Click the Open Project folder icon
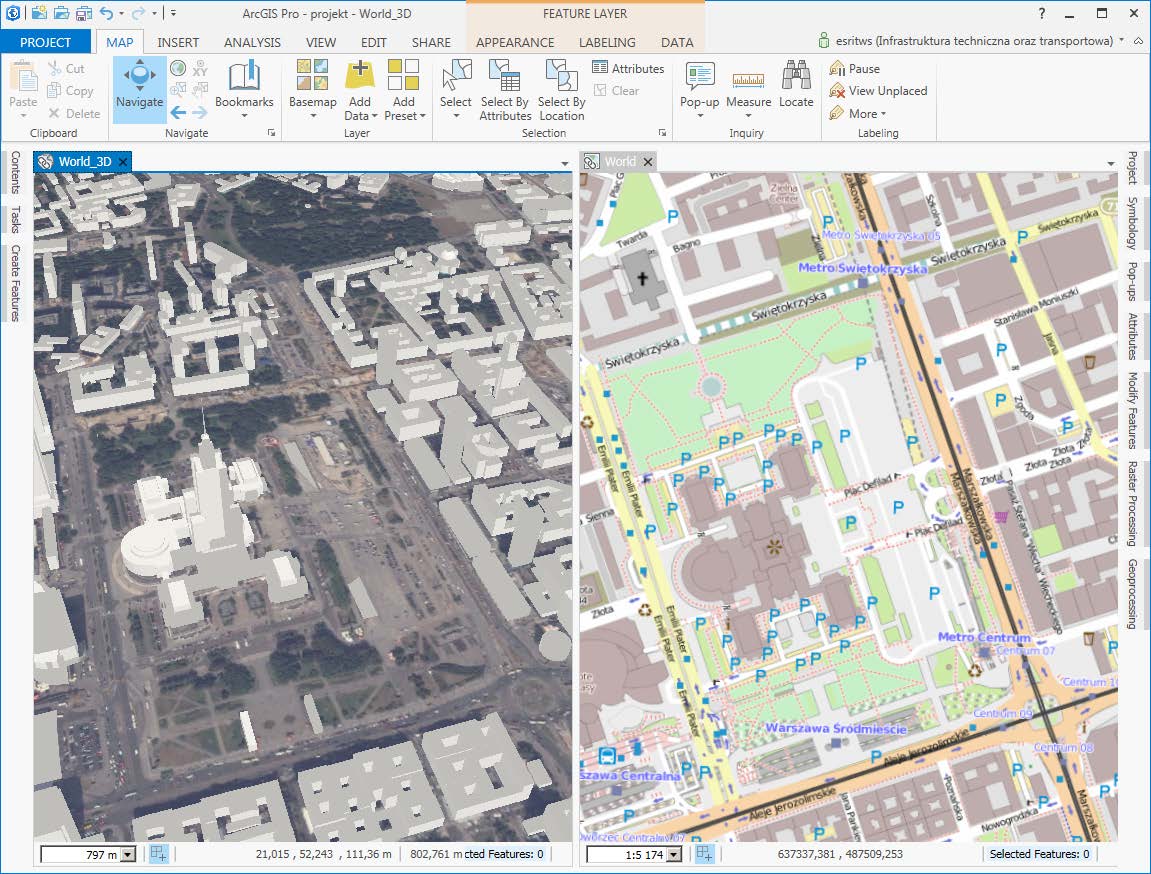Screen dimensions: 1151x874 point(62,13)
